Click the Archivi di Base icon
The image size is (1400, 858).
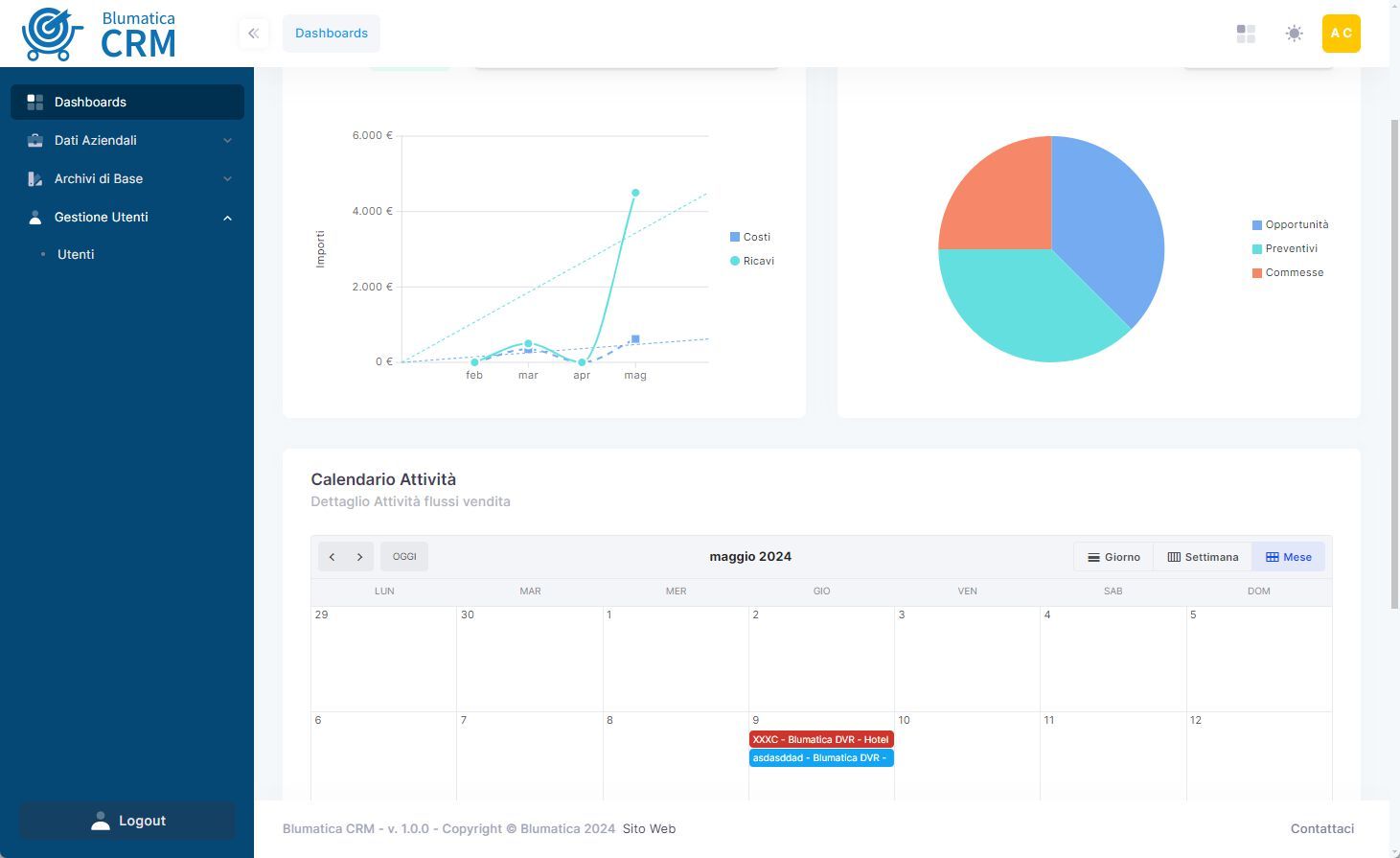tap(35, 178)
